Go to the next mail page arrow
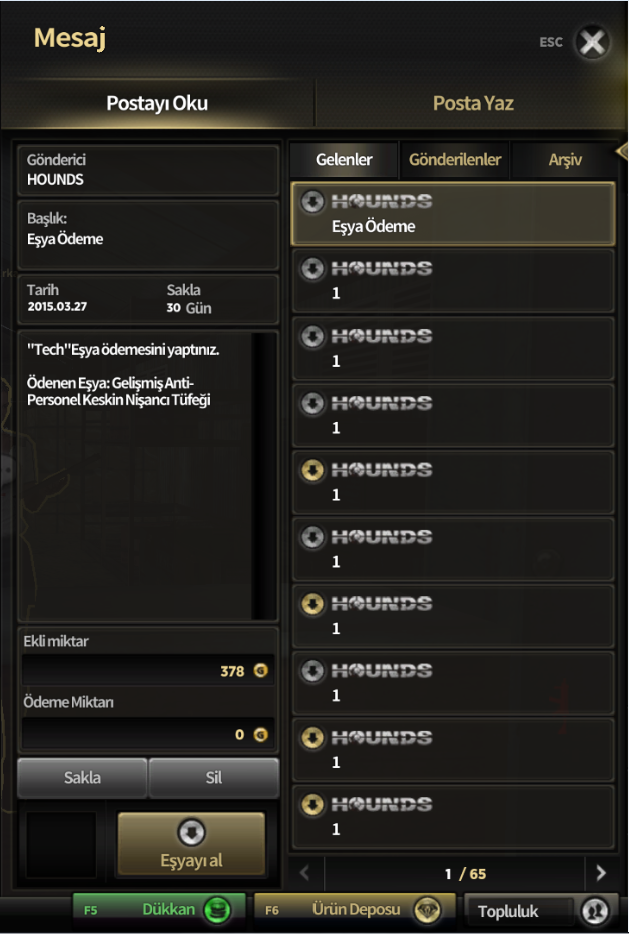629x934 pixels. pos(600,873)
